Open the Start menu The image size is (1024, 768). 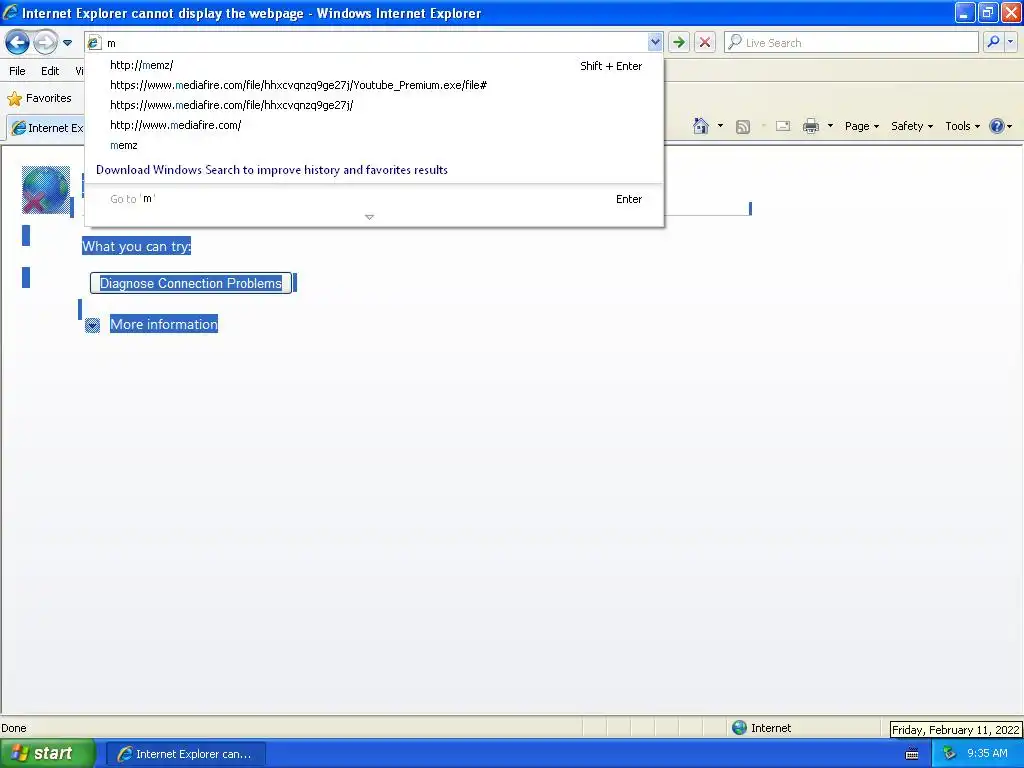click(48, 753)
